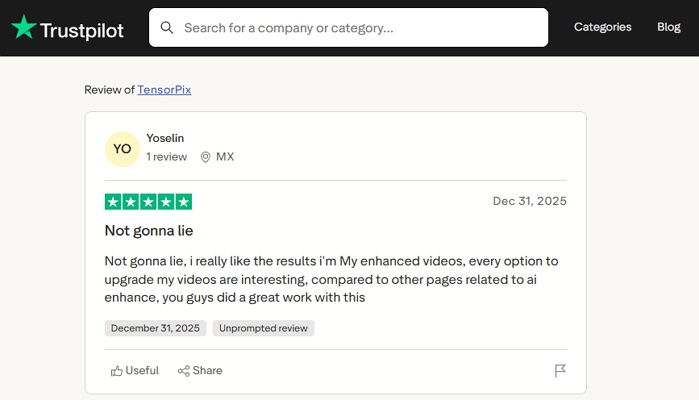Click the Share button label
This screenshot has width=699, height=400.
(x=208, y=371)
